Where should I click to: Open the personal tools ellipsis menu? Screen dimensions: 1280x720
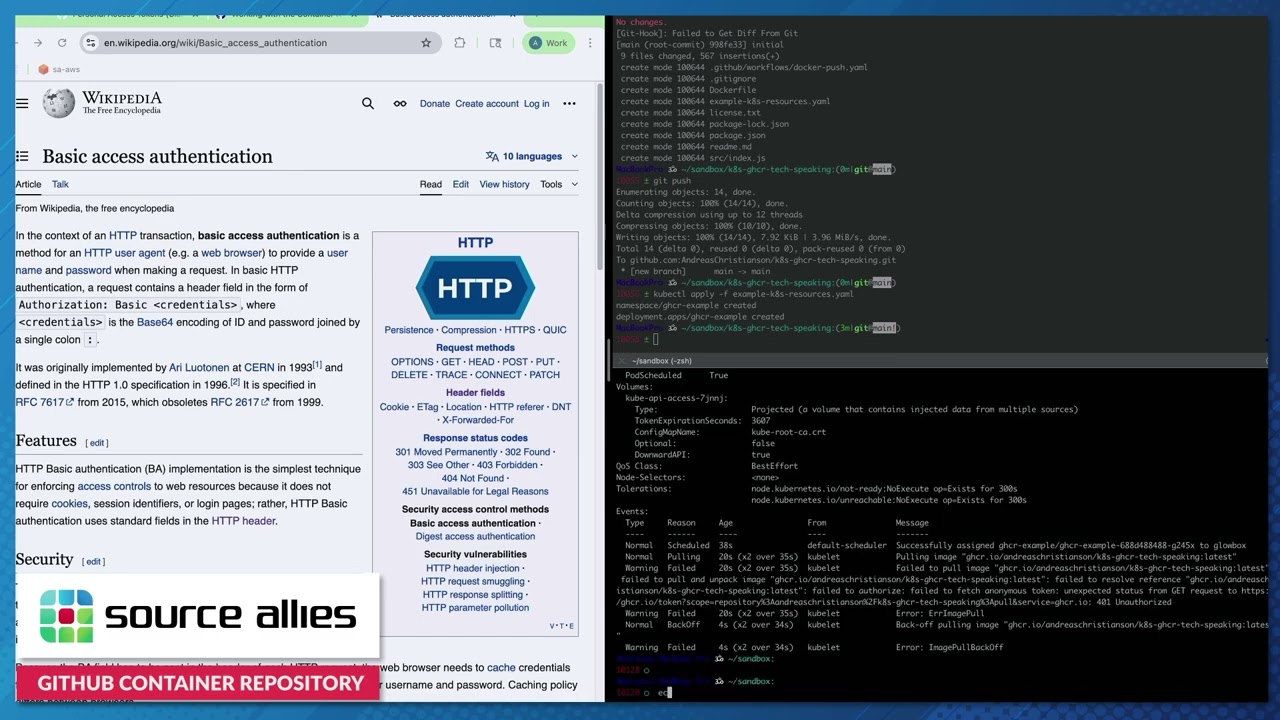click(569, 103)
